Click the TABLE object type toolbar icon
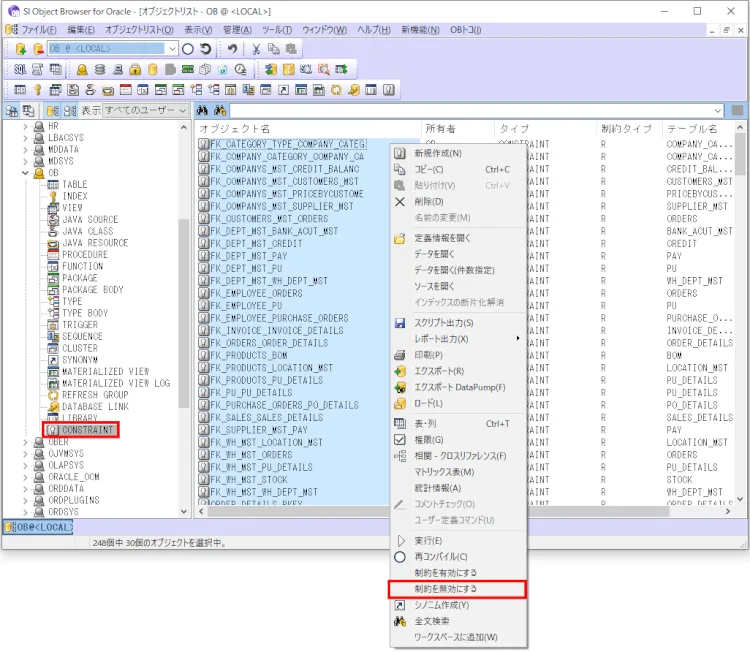The height and width of the screenshot is (652, 750). tap(20, 90)
